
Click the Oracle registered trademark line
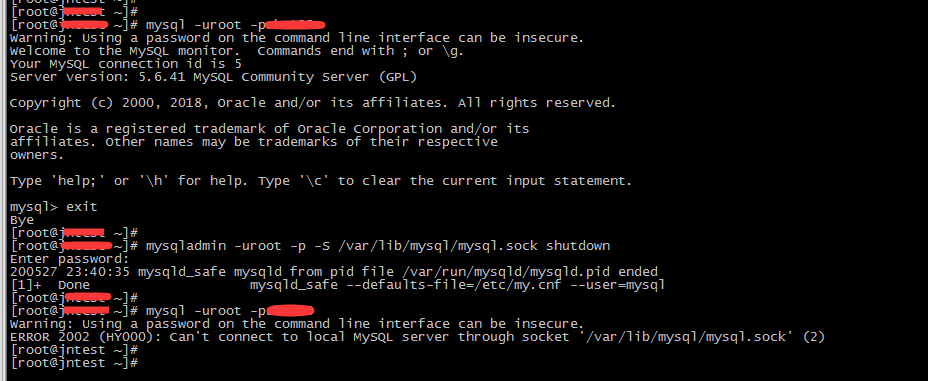click(x=270, y=128)
